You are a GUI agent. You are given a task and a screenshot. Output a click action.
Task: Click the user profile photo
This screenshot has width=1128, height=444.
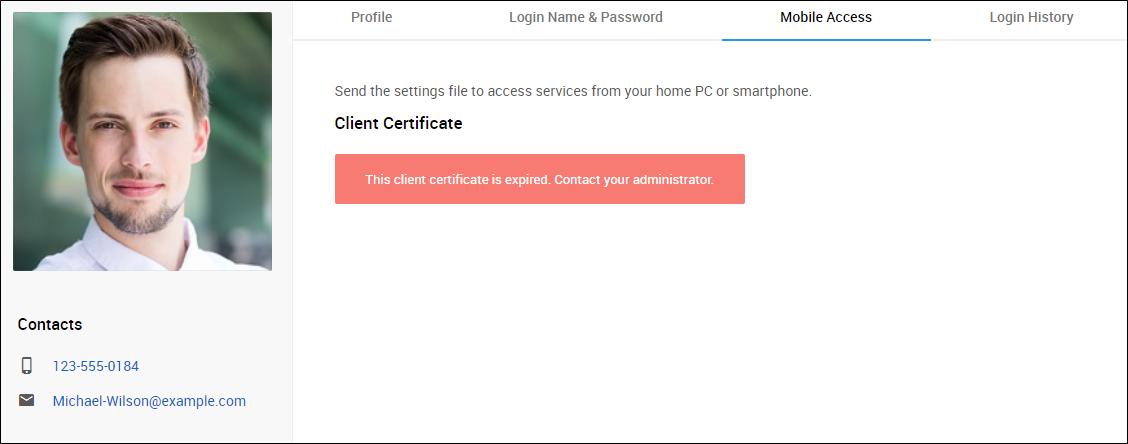tap(142, 141)
